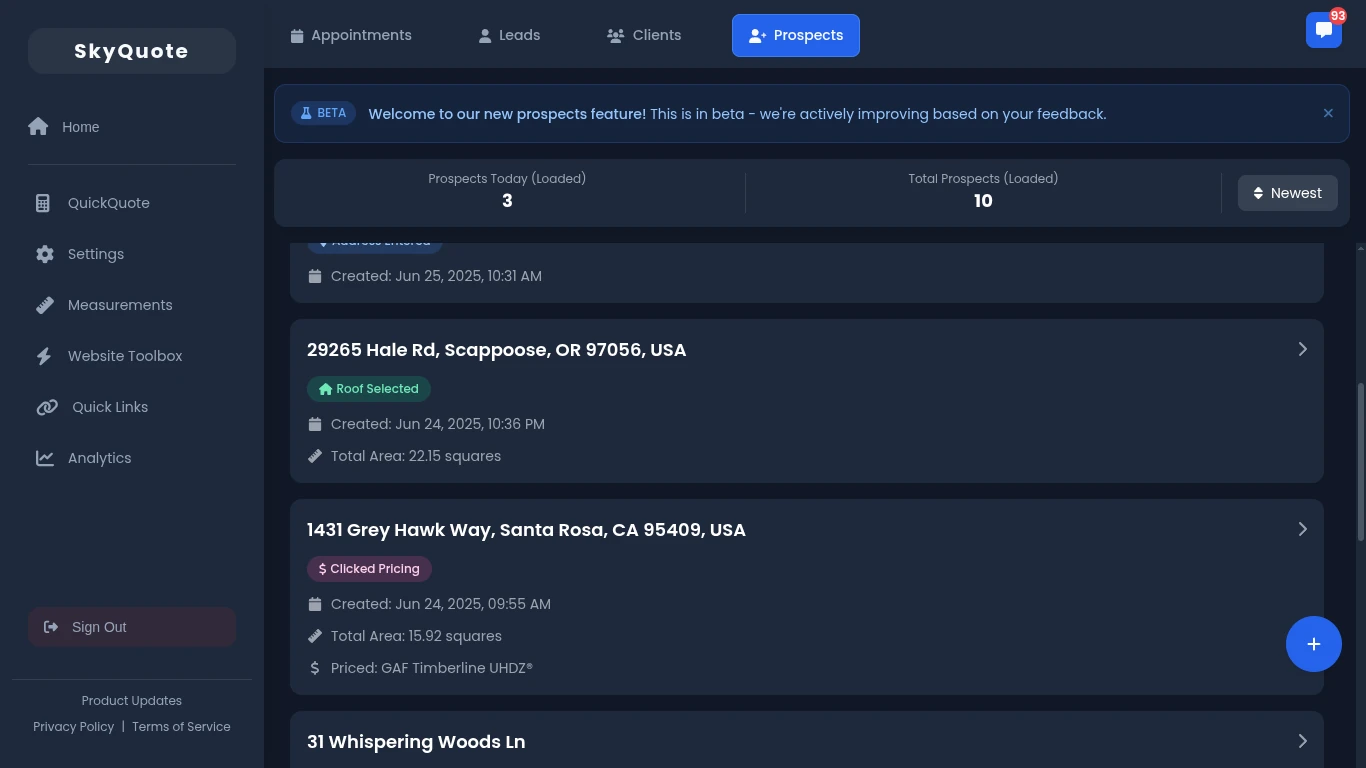Image resolution: width=1366 pixels, height=768 pixels.
Task: Open the Product Updates link
Action: coord(132,701)
